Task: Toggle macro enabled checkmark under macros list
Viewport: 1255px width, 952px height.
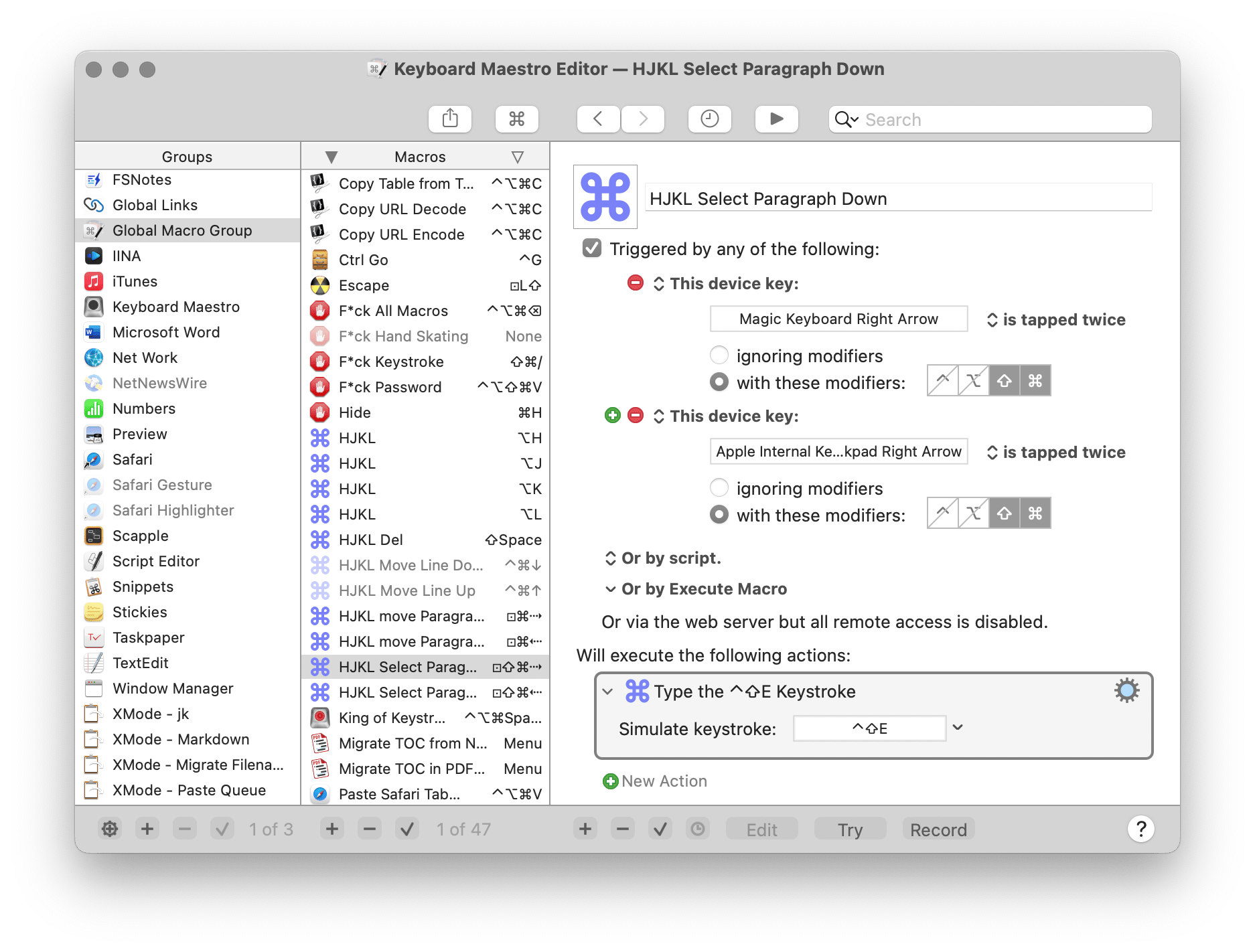Action: 407,829
